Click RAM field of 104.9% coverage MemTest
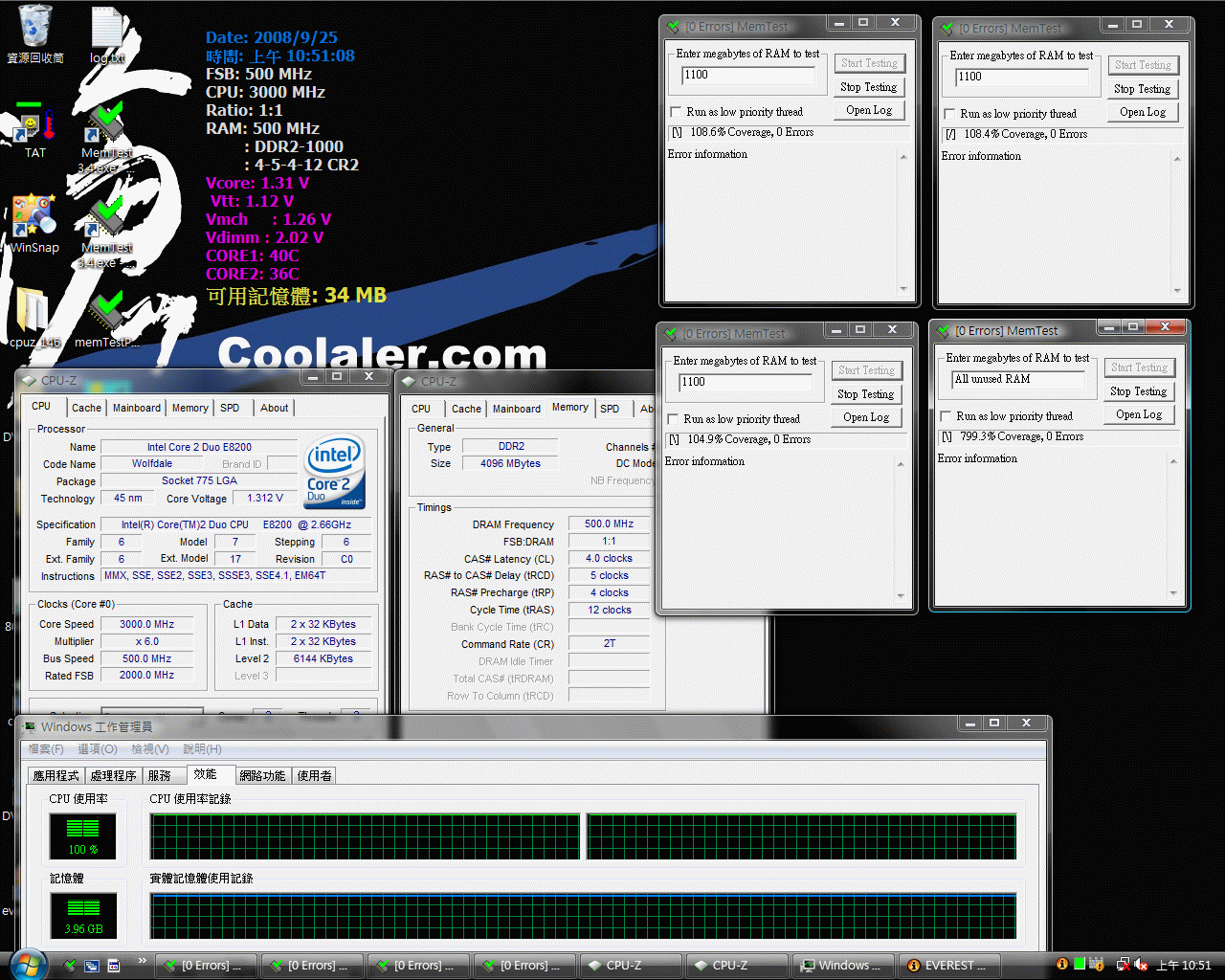Screen dimensions: 1225x980 click(x=746, y=383)
